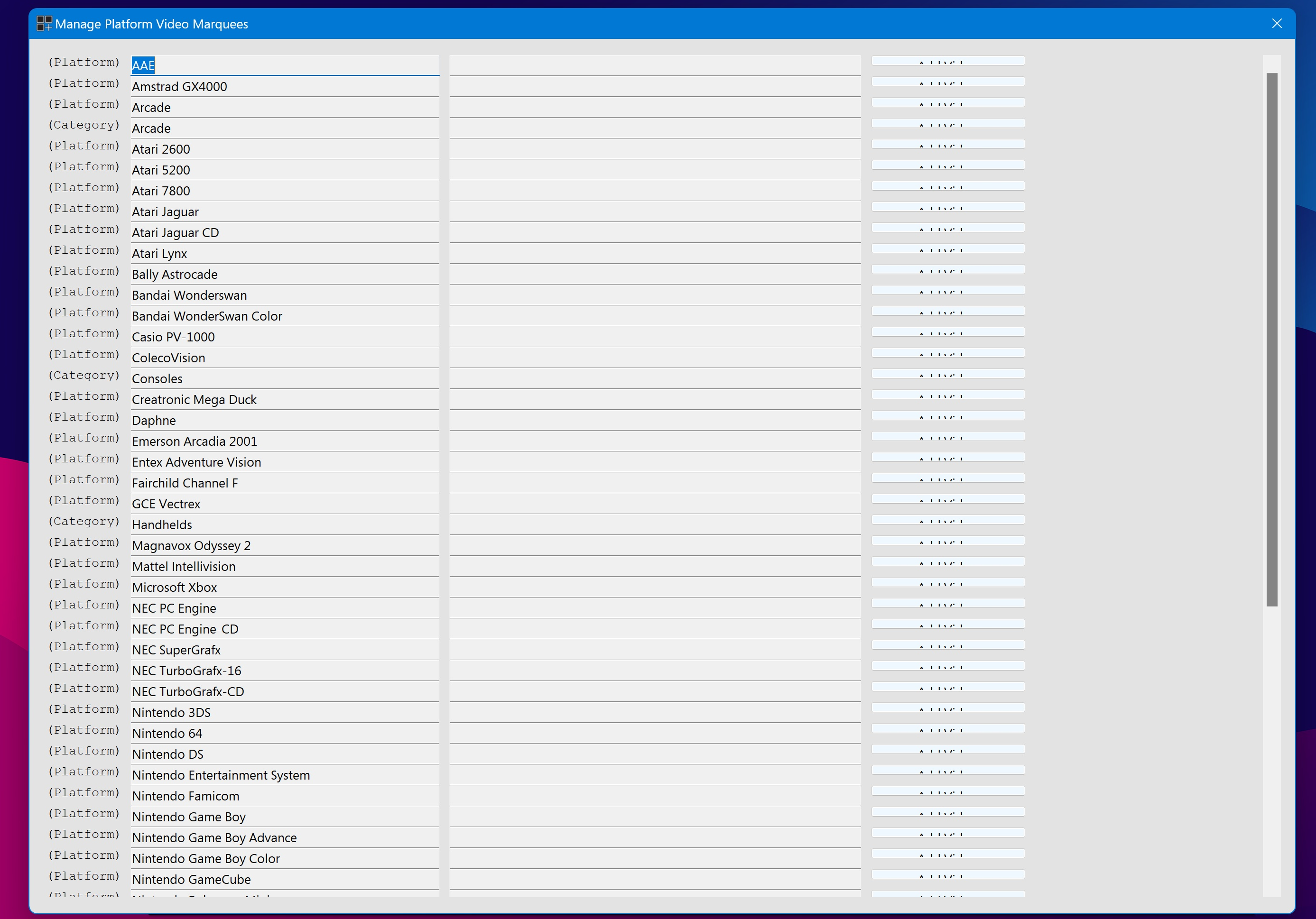Click the clipped button in the NEC SuperGrafx row
Image resolution: width=1316 pixels, height=919 pixels.
(x=948, y=645)
